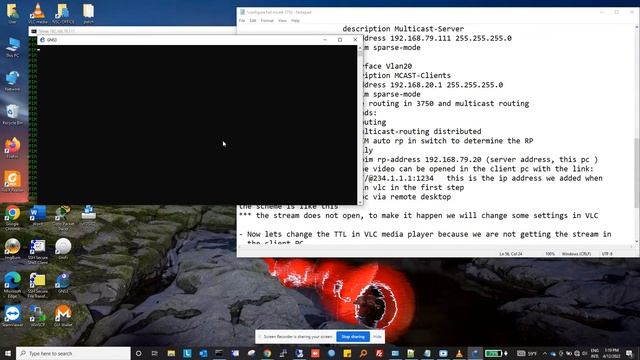The image size is (640, 360).
Task: Open the Word desktop shortcut
Action: pyautogui.click(x=38, y=215)
